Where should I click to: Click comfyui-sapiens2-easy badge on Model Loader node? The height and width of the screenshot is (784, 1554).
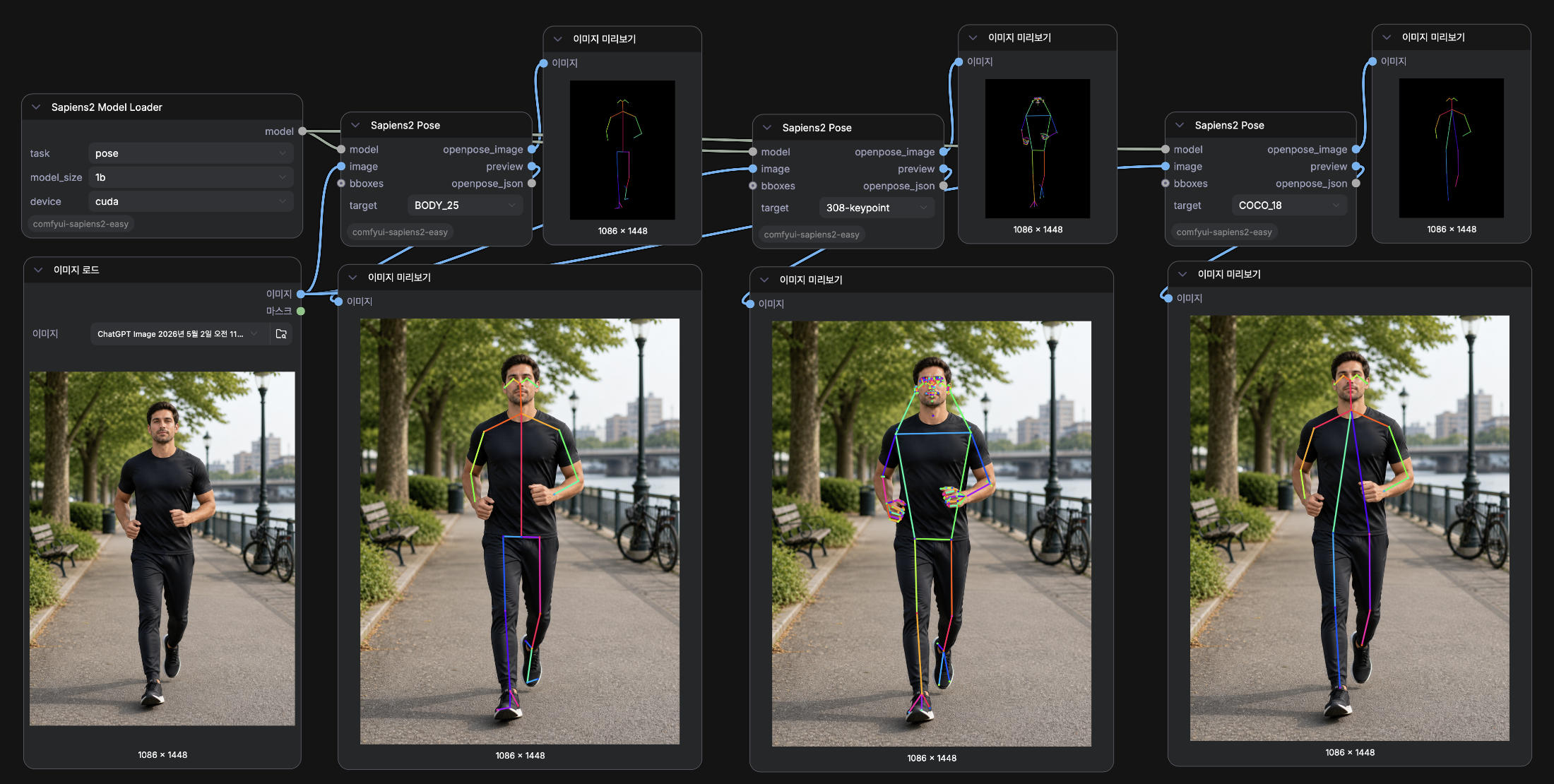[x=81, y=224]
